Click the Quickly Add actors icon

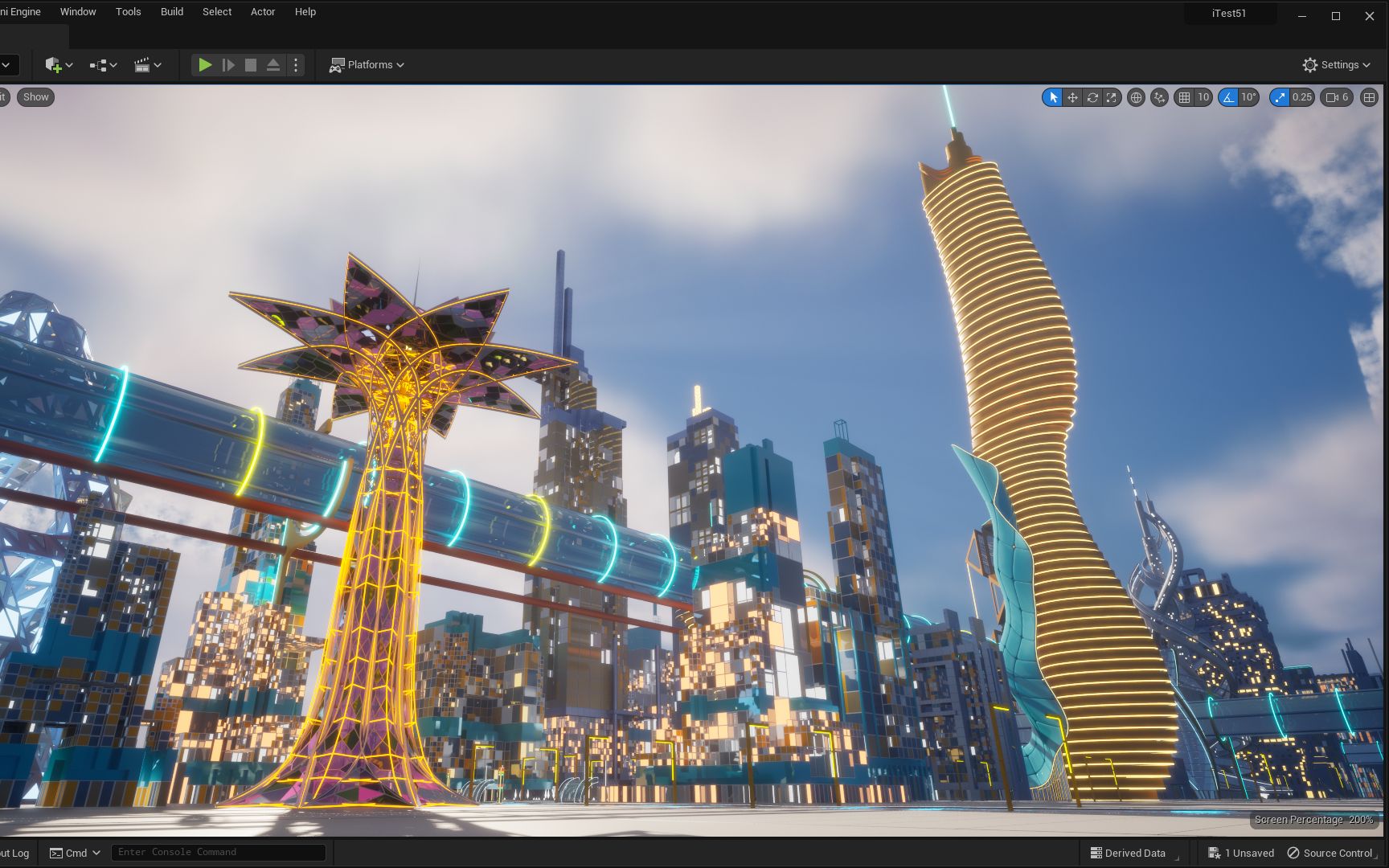click(x=55, y=65)
